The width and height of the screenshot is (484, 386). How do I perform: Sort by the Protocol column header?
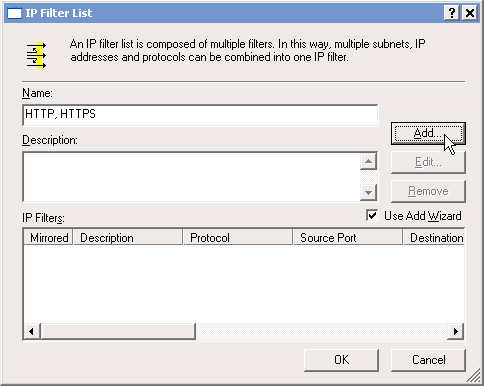pyautogui.click(x=238, y=238)
